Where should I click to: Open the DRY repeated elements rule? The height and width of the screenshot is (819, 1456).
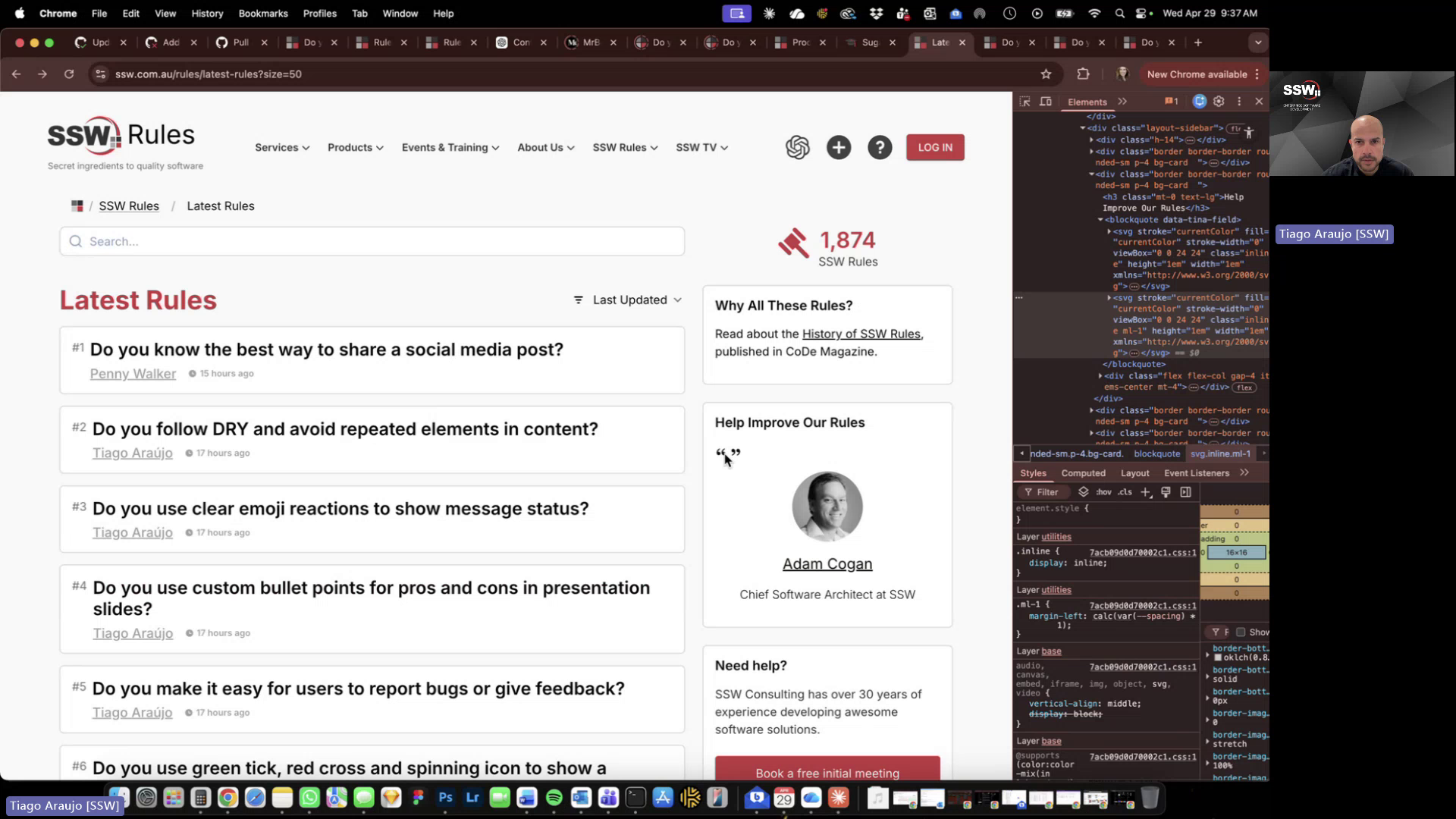pyautogui.click(x=345, y=429)
